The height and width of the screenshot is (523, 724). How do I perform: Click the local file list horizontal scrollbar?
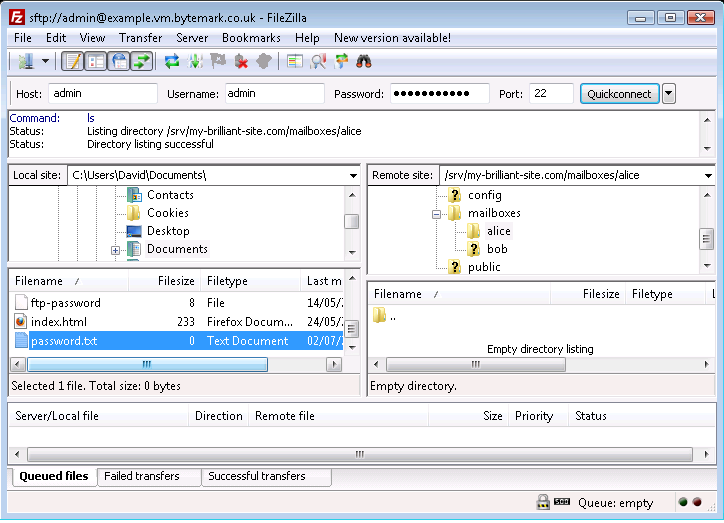point(147,365)
